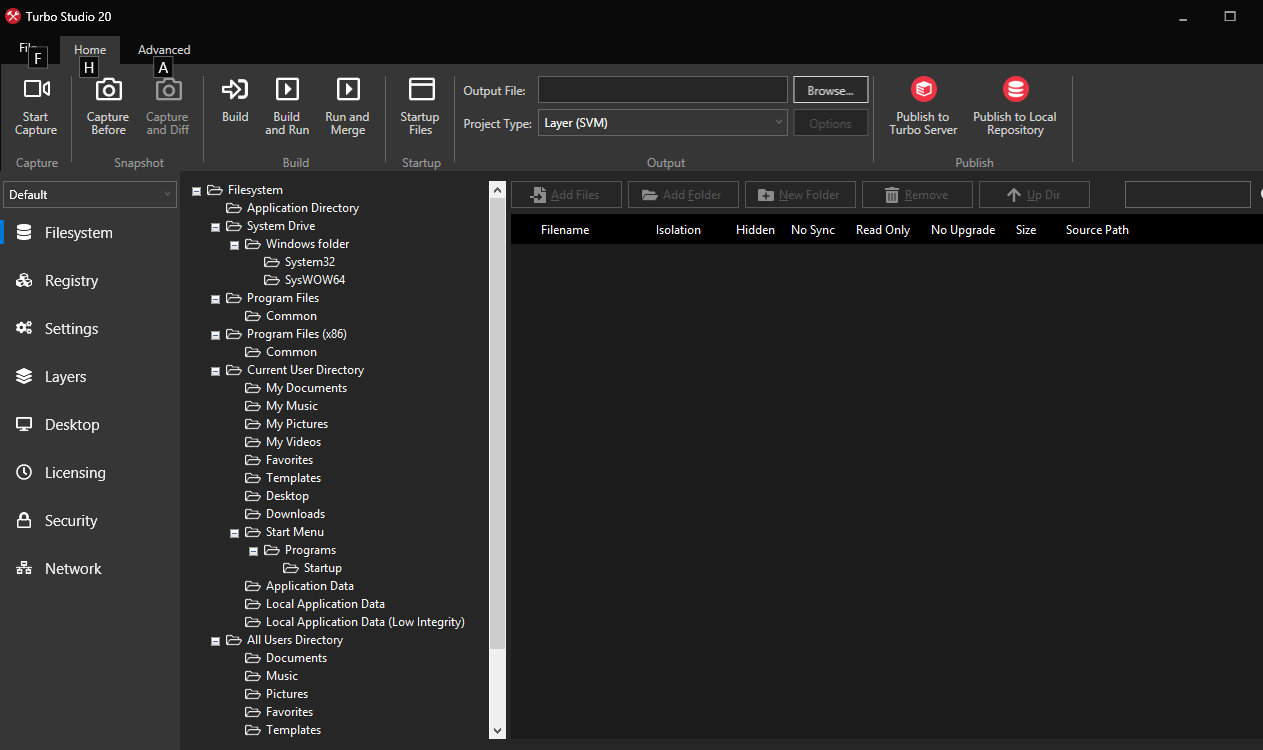Click inside the Output File field

coord(662,90)
